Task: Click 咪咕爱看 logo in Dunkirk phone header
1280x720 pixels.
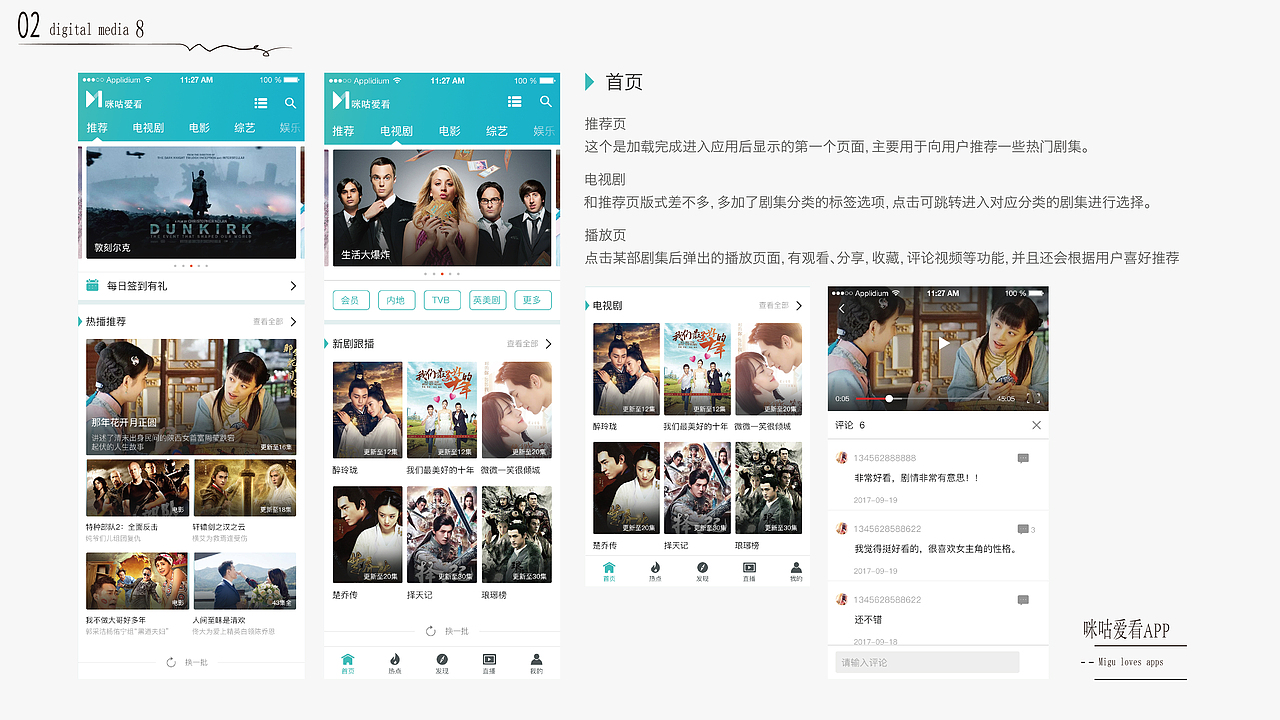Action: (114, 100)
